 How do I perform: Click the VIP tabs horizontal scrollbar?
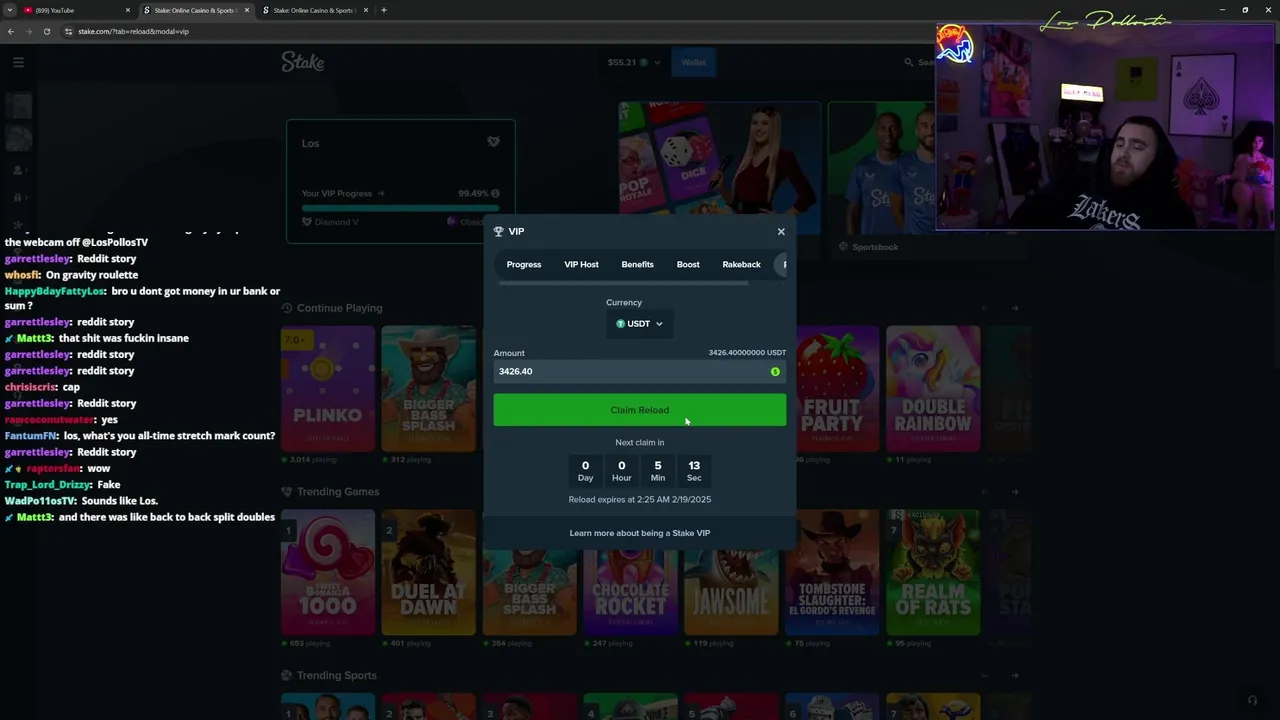[624, 283]
